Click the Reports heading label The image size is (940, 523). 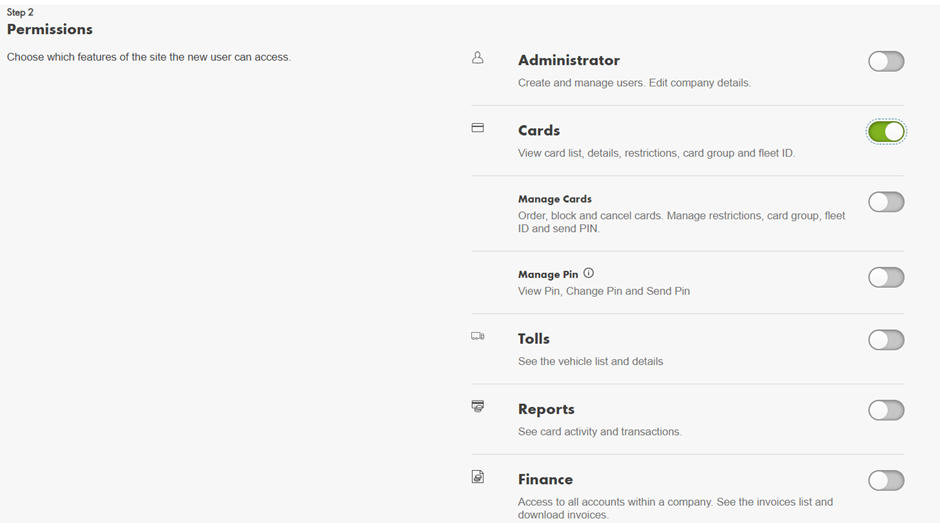coord(545,409)
